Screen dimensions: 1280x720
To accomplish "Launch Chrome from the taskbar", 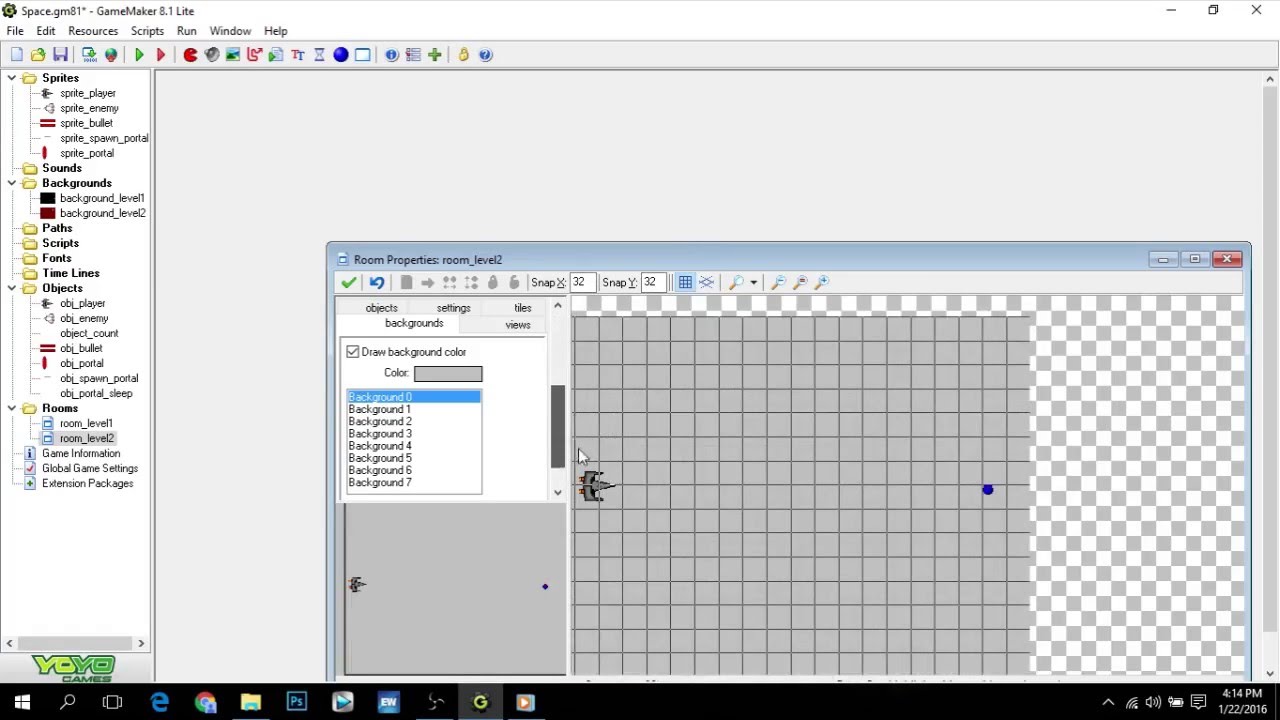I will coord(205,702).
